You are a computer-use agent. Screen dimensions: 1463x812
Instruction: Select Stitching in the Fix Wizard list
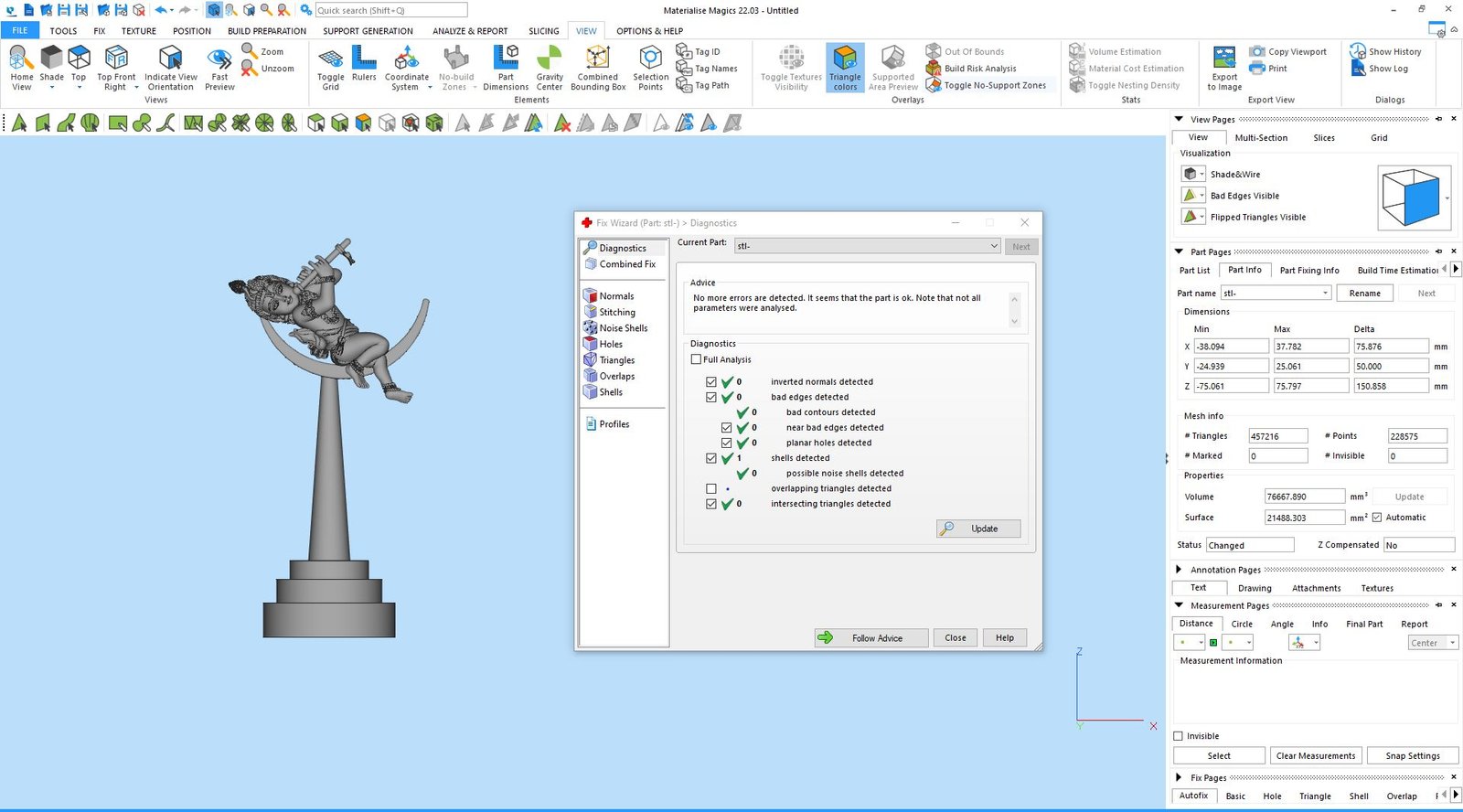pos(616,312)
